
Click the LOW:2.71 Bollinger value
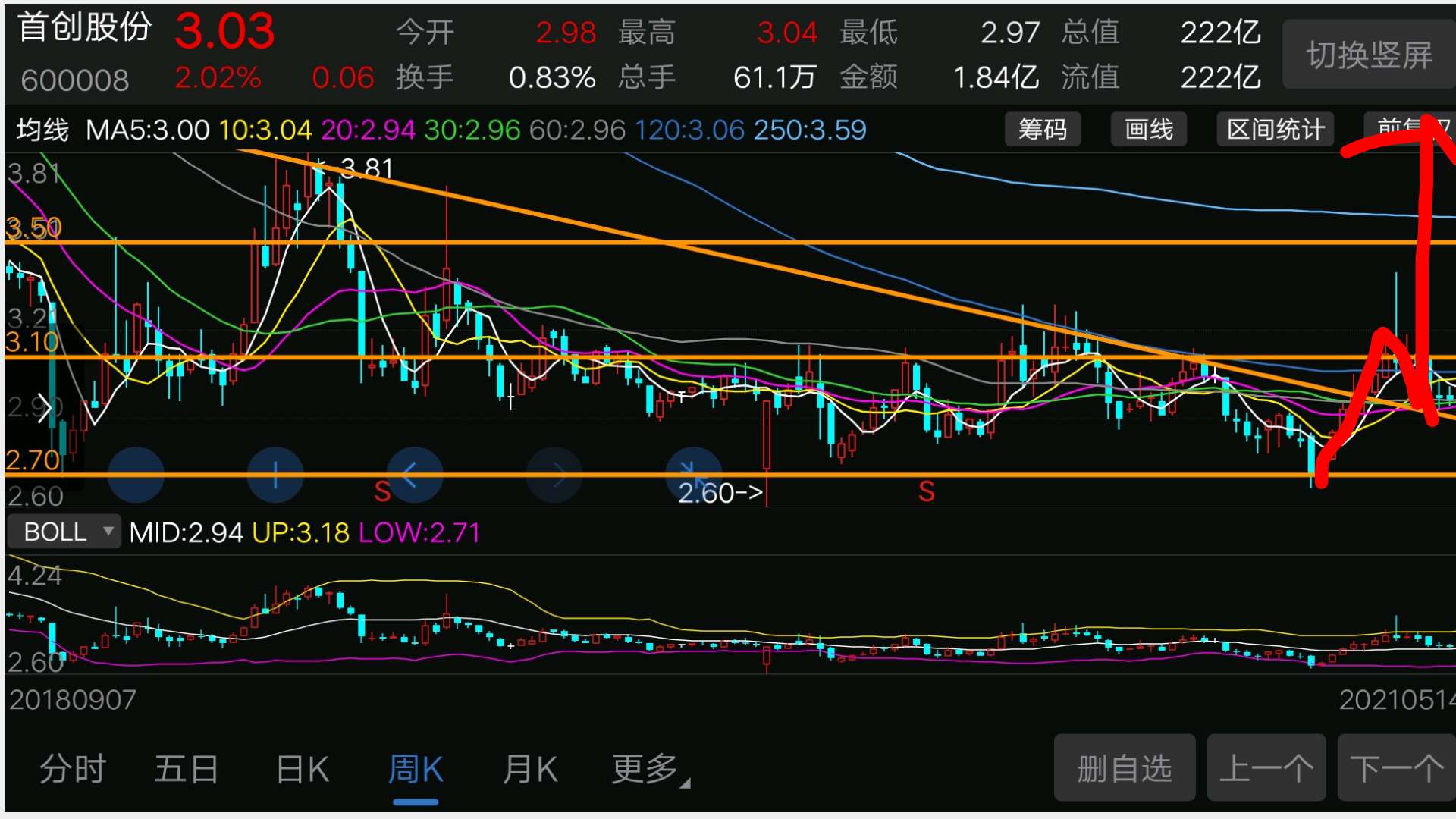[x=419, y=532]
